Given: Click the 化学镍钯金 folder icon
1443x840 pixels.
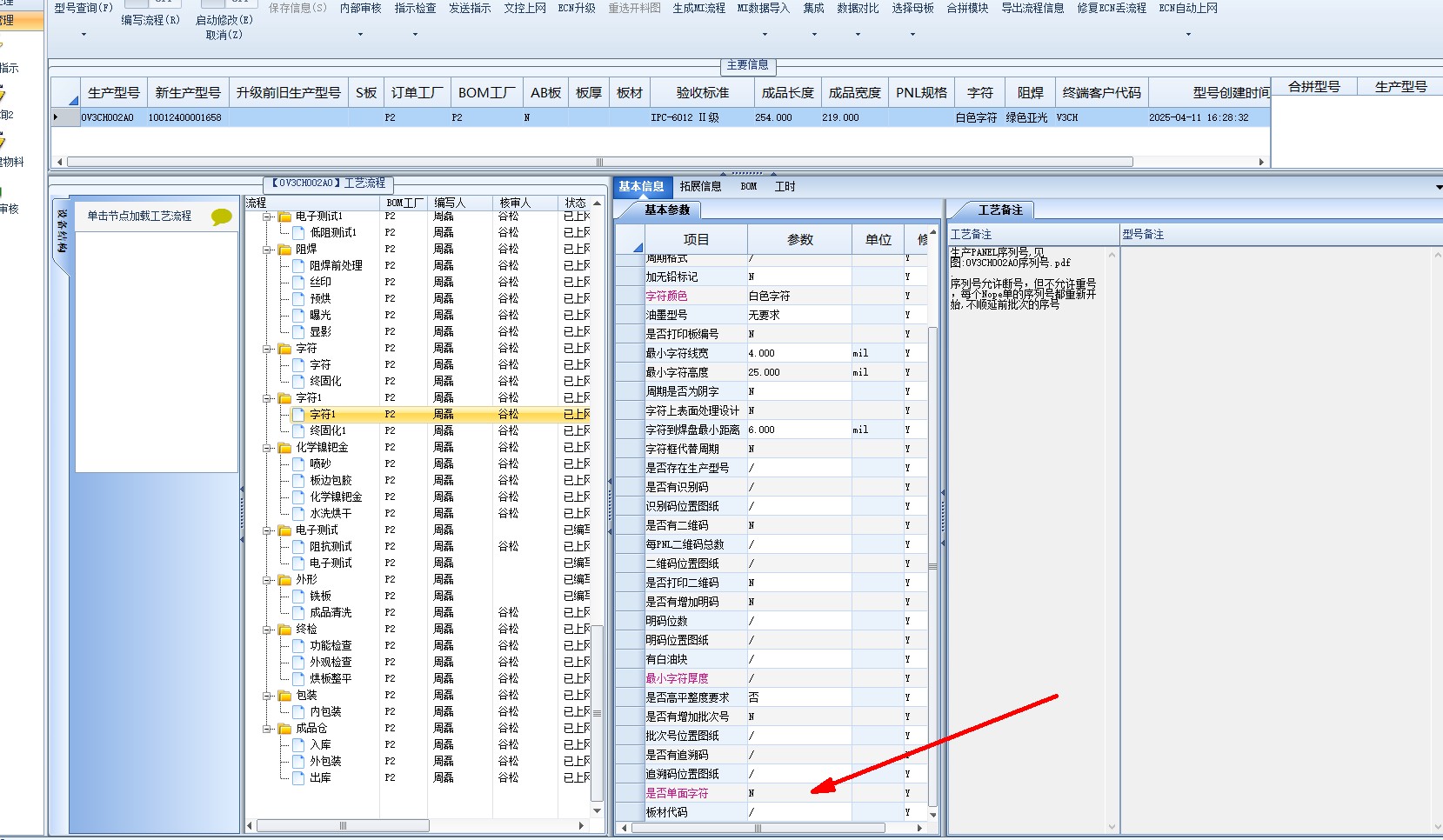Looking at the screenshot, I should pos(284,448).
